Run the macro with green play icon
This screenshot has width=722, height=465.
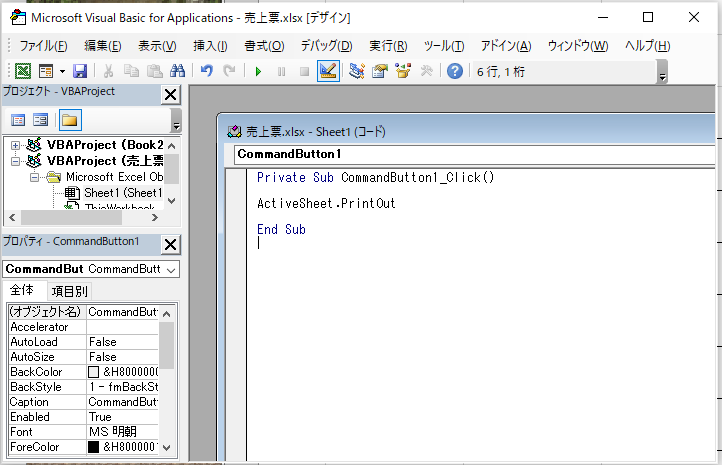point(258,71)
